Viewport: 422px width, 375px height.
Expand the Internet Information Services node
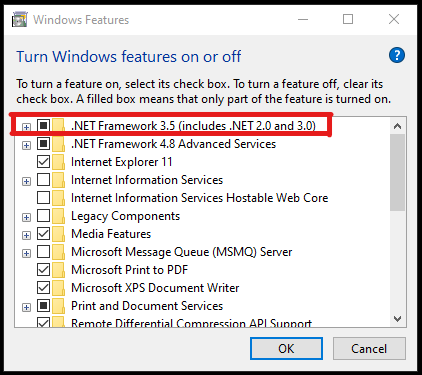(x=26, y=181)
